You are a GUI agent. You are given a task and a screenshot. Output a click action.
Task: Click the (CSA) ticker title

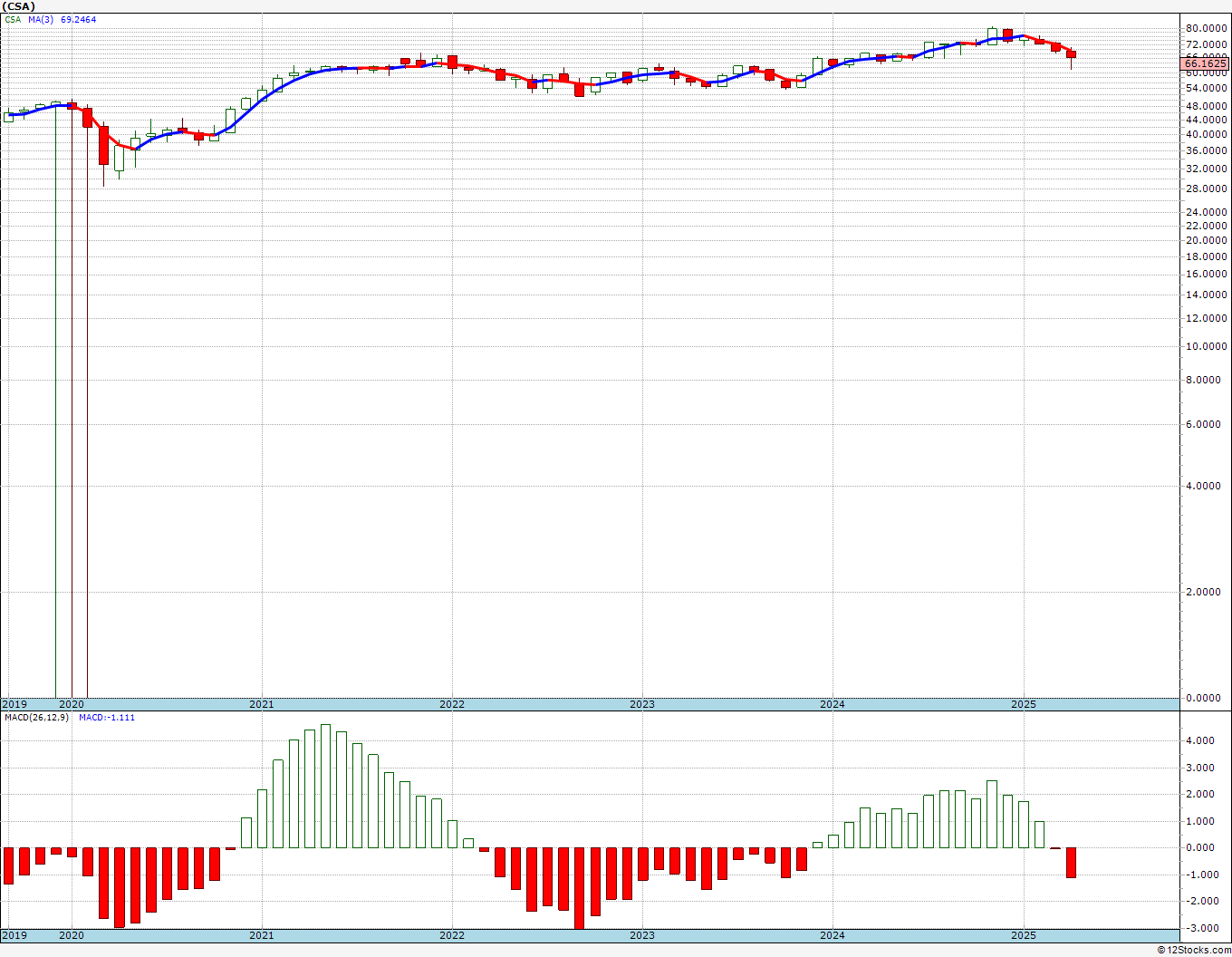pyautogui.click(x=17, y=6)
